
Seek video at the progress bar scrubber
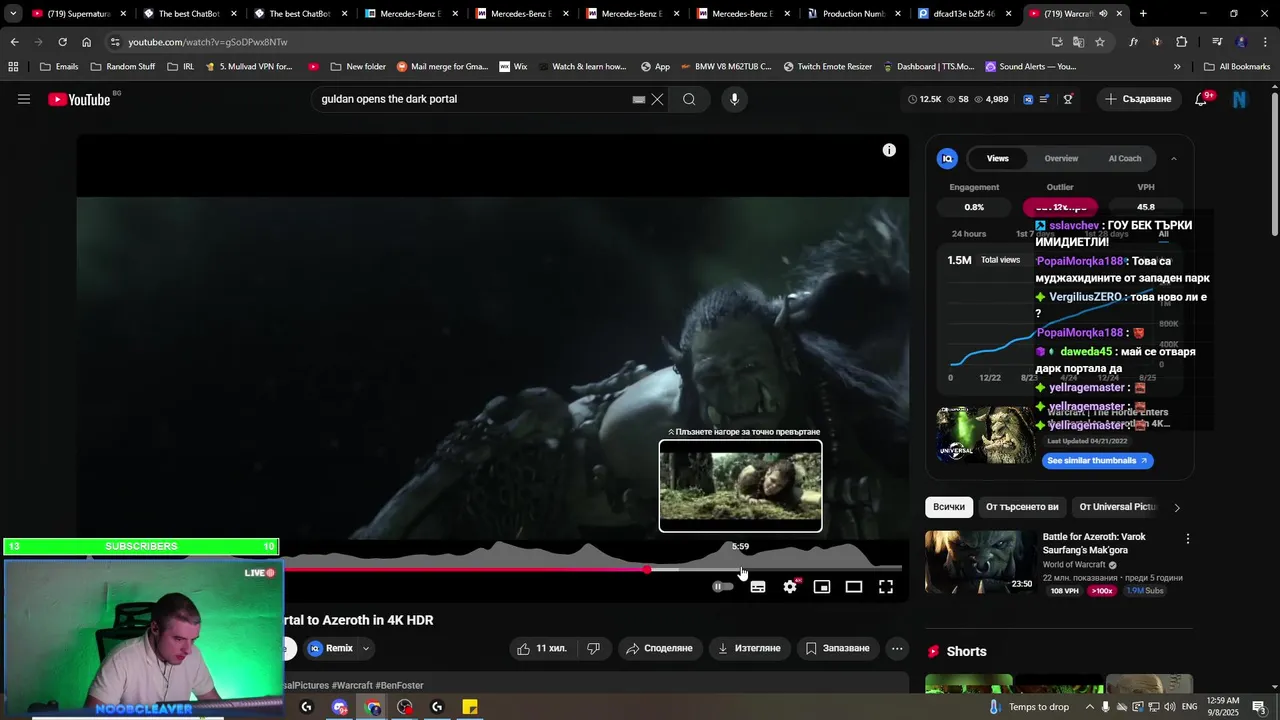click(647, 569)
